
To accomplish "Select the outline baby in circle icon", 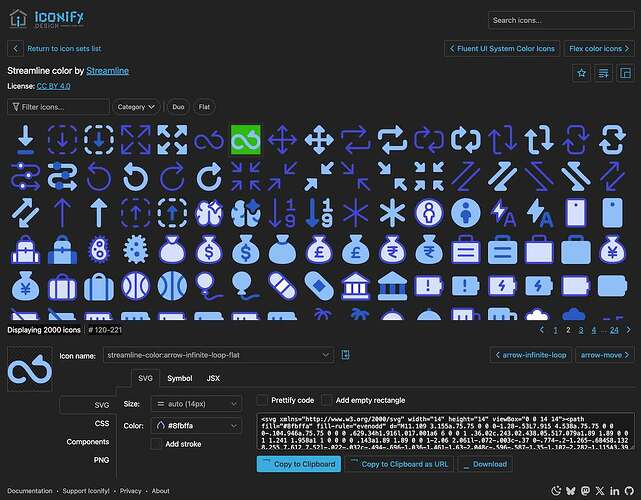I will tap(429, 213).
